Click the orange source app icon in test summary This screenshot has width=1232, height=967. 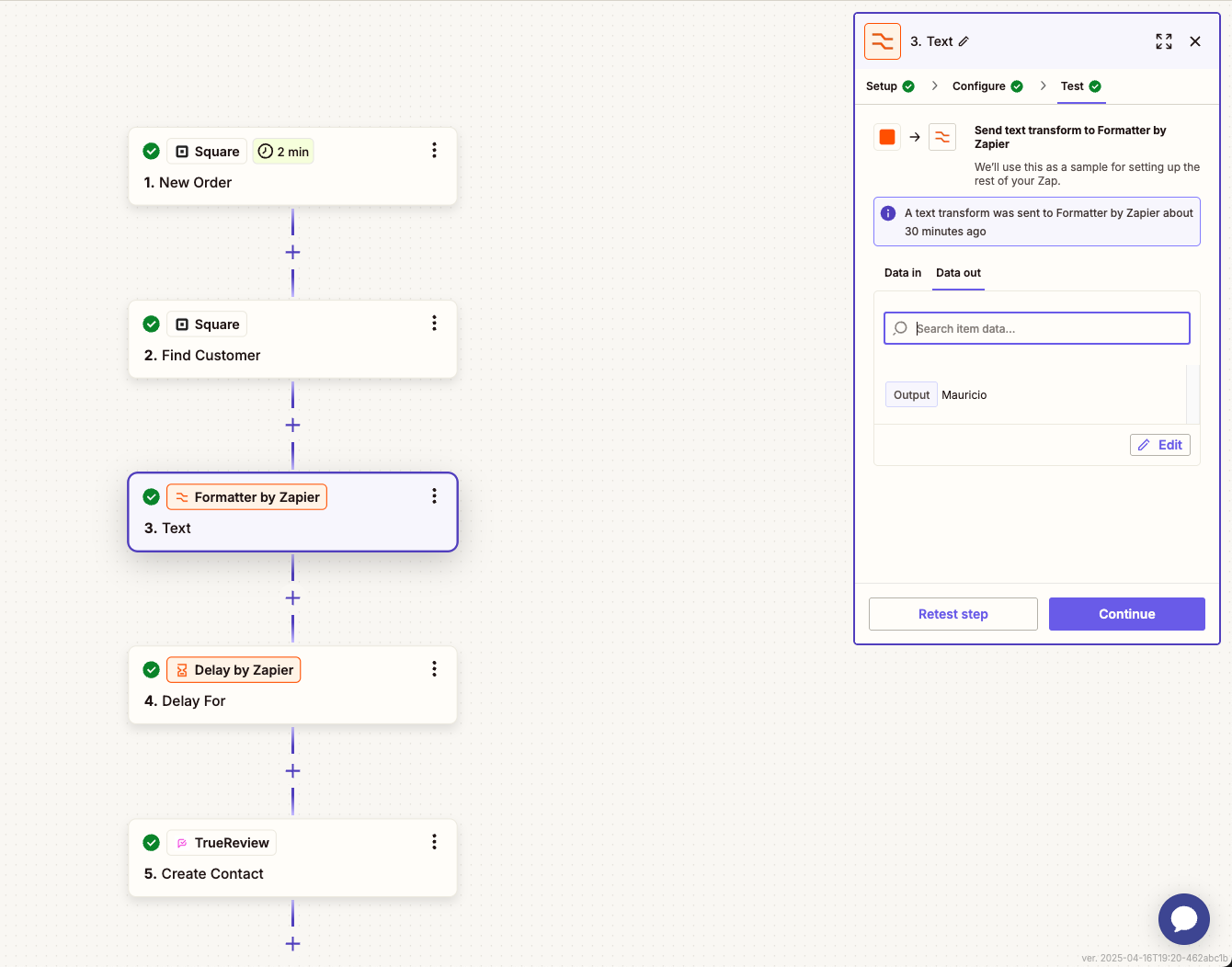tap(887, 137)
